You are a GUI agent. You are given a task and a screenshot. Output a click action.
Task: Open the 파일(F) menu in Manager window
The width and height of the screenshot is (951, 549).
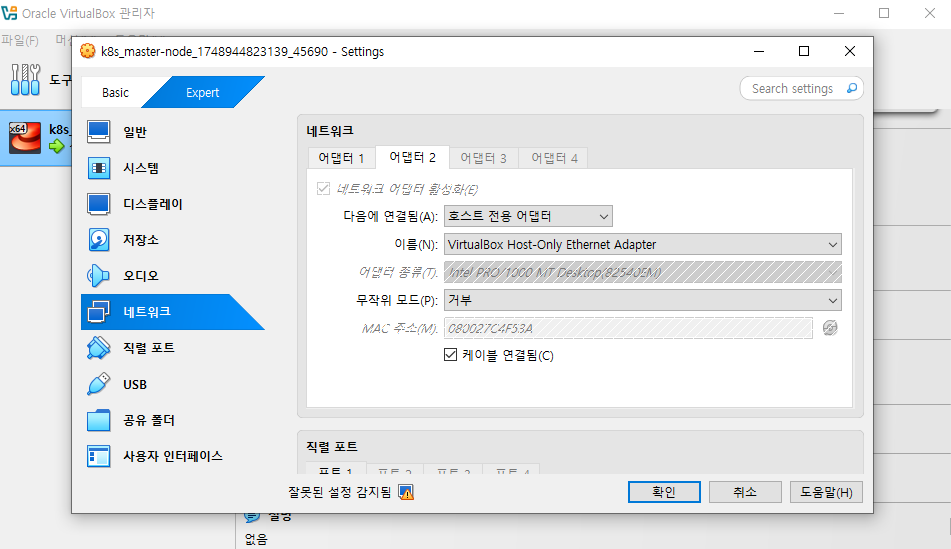[x=20, y=40]
